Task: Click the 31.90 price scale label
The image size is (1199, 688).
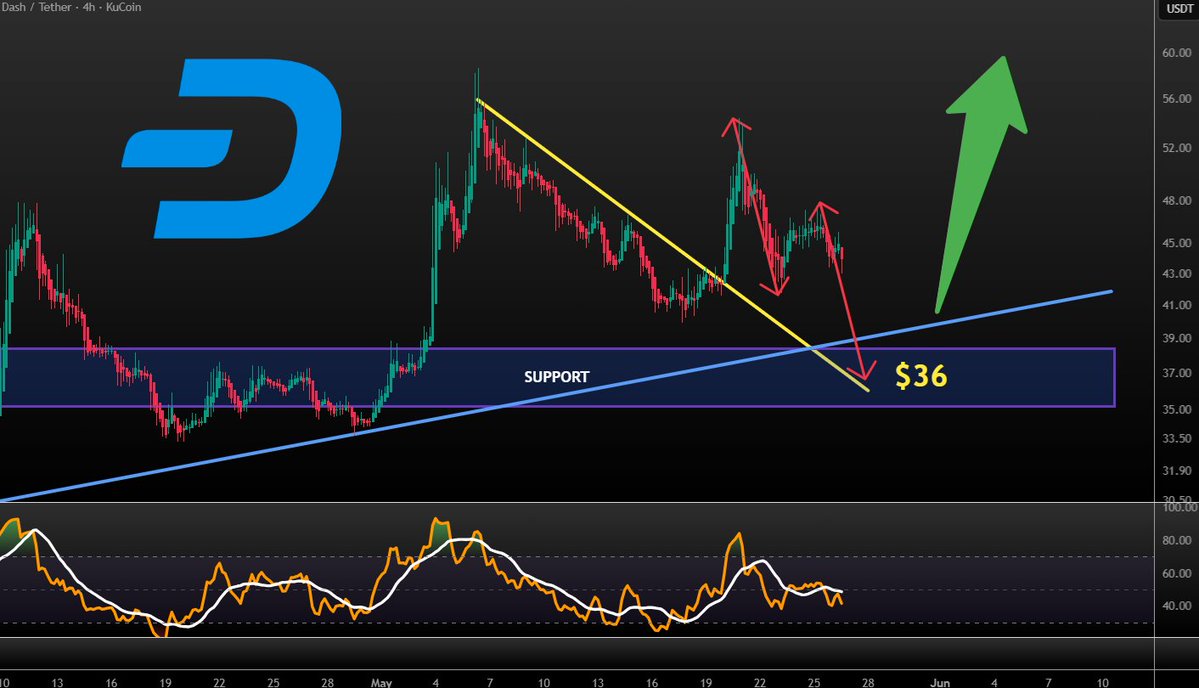Action: (x=1177, y=471)
